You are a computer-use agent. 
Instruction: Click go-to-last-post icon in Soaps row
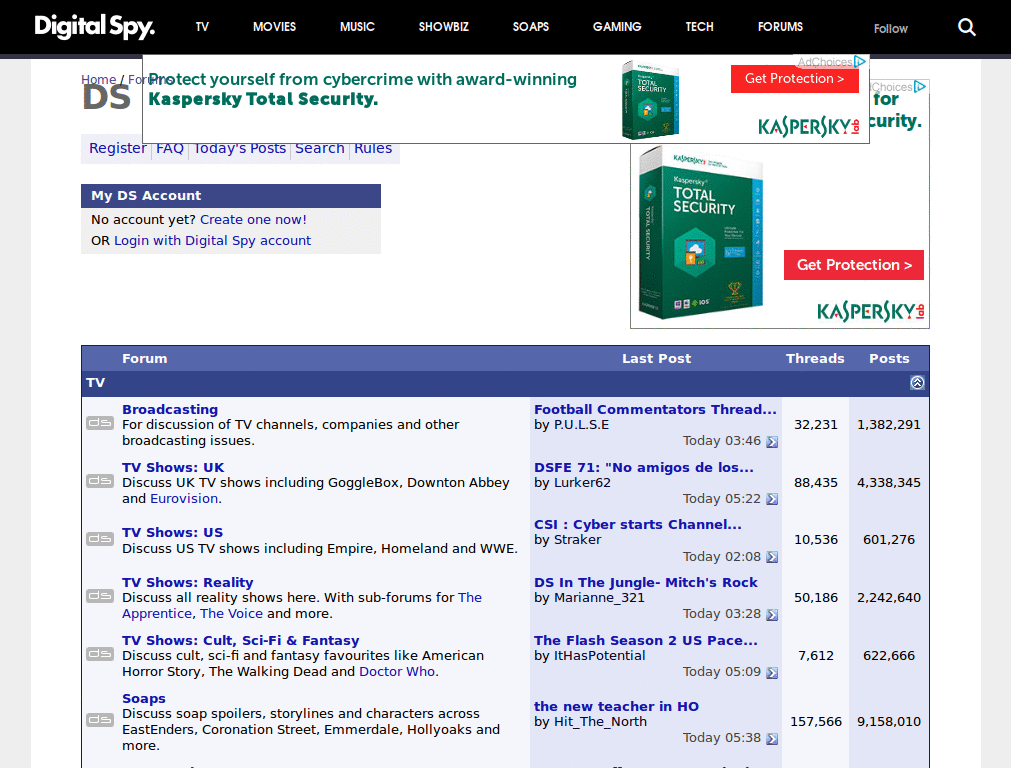[x=772, y=739]
